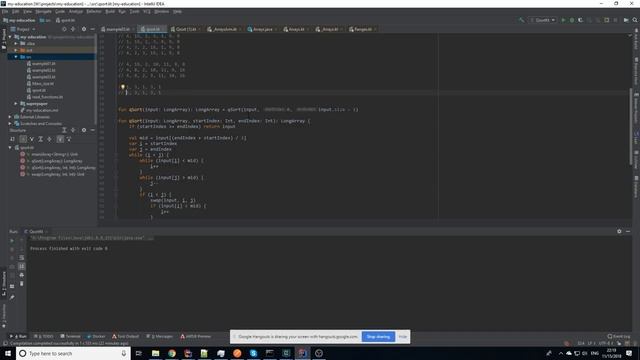
Task: Click Stop sharing in Hangouts notification
Action: (x=378, y=337)
